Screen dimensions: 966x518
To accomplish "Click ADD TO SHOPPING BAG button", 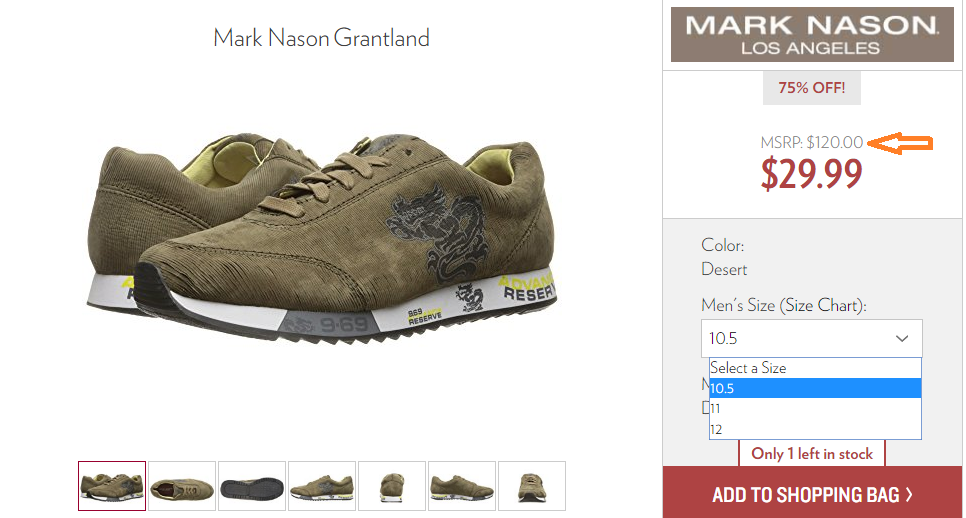I will [x=812, y=493].
